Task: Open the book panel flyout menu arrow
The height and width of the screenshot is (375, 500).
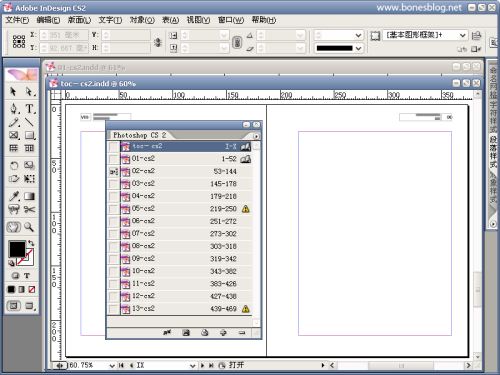Action: pos(256,136)
